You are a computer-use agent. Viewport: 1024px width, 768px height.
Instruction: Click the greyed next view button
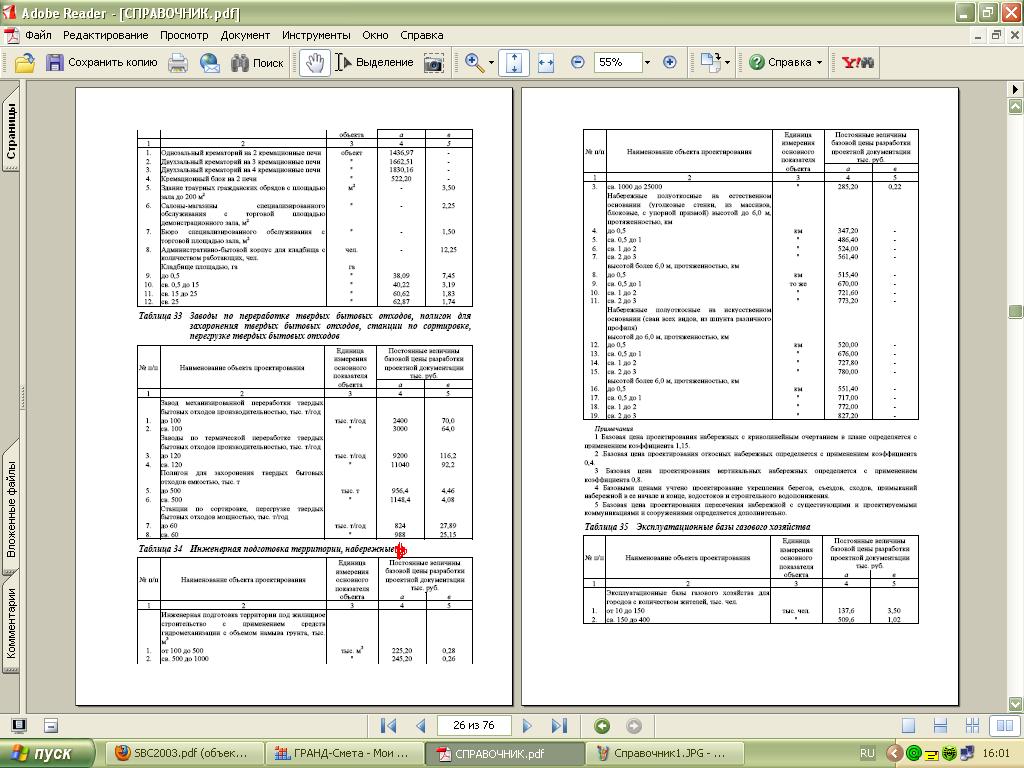click(x=633, y=726)
